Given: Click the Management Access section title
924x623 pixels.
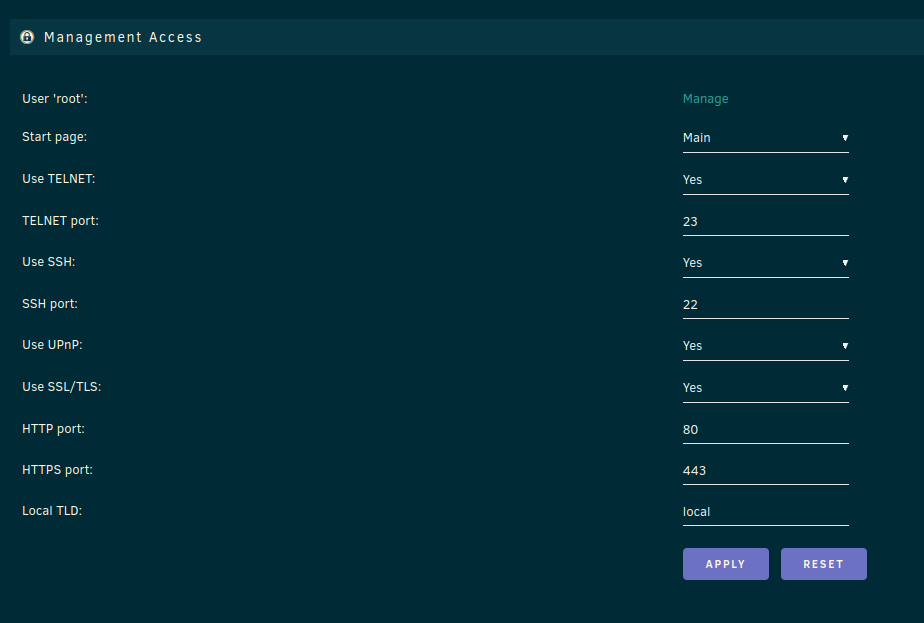Looking at the screenshot, I should (123, 37).
